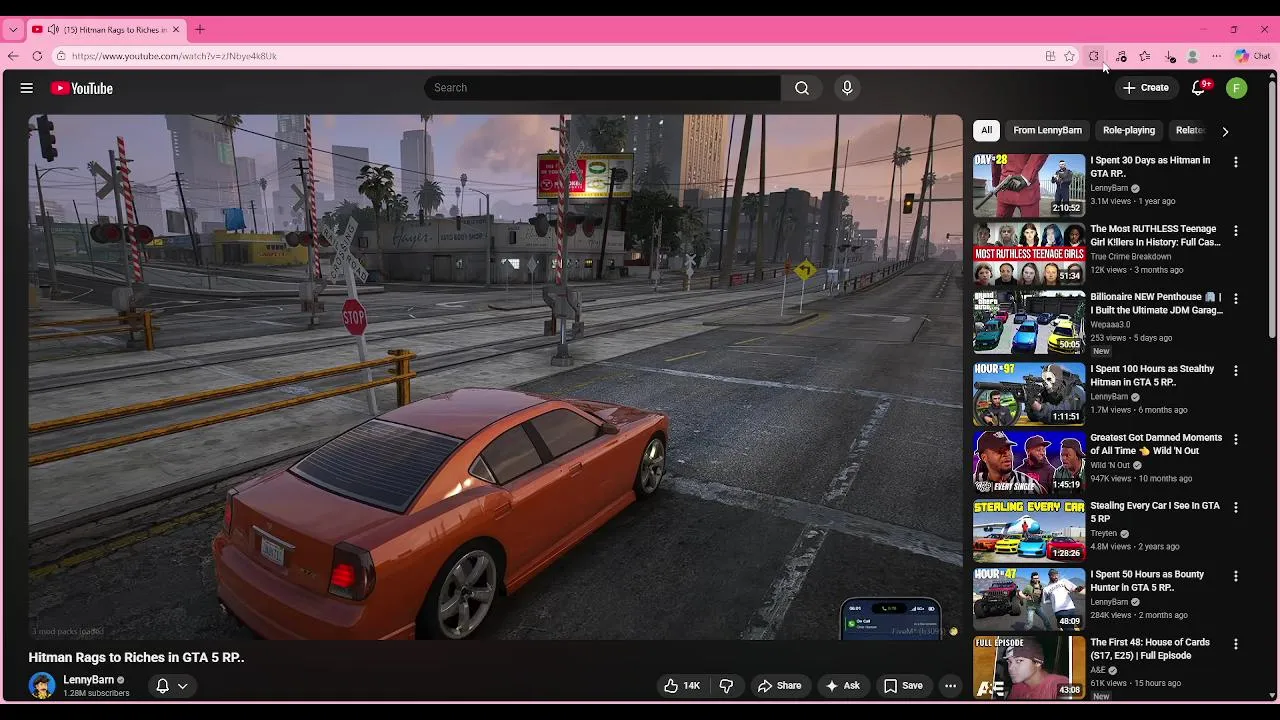This screenshot has width=1280, height=720.
Task: Open the tab actions dropdown arrow
Action: pos(13,30)
